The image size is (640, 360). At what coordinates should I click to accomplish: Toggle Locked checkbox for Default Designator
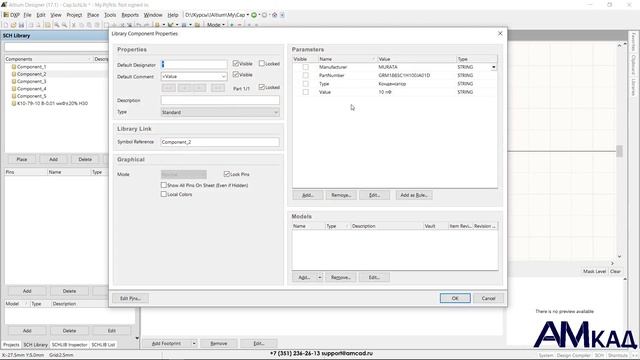point(262,63)
